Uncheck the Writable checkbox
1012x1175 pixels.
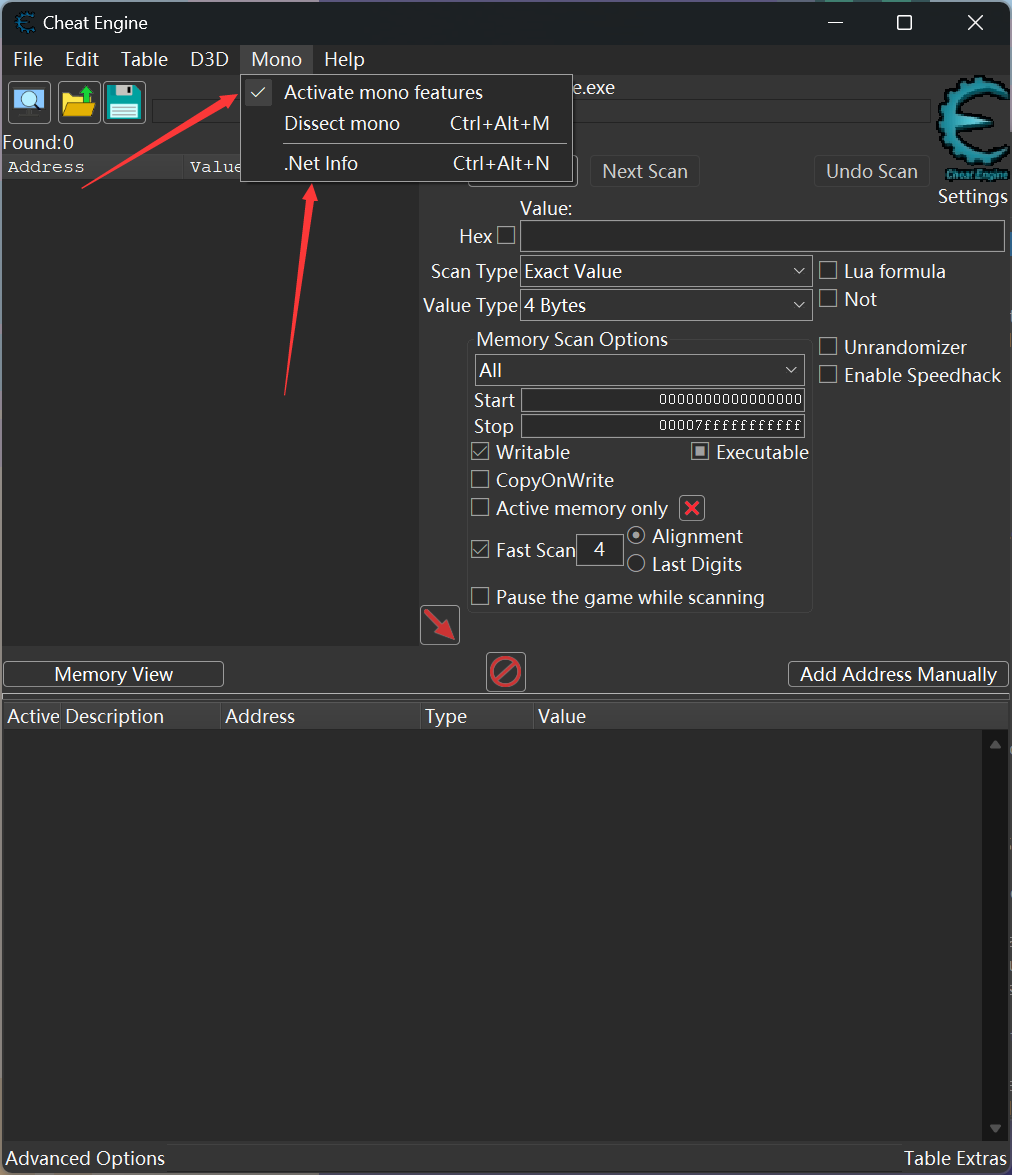click(x=481, y=452)
